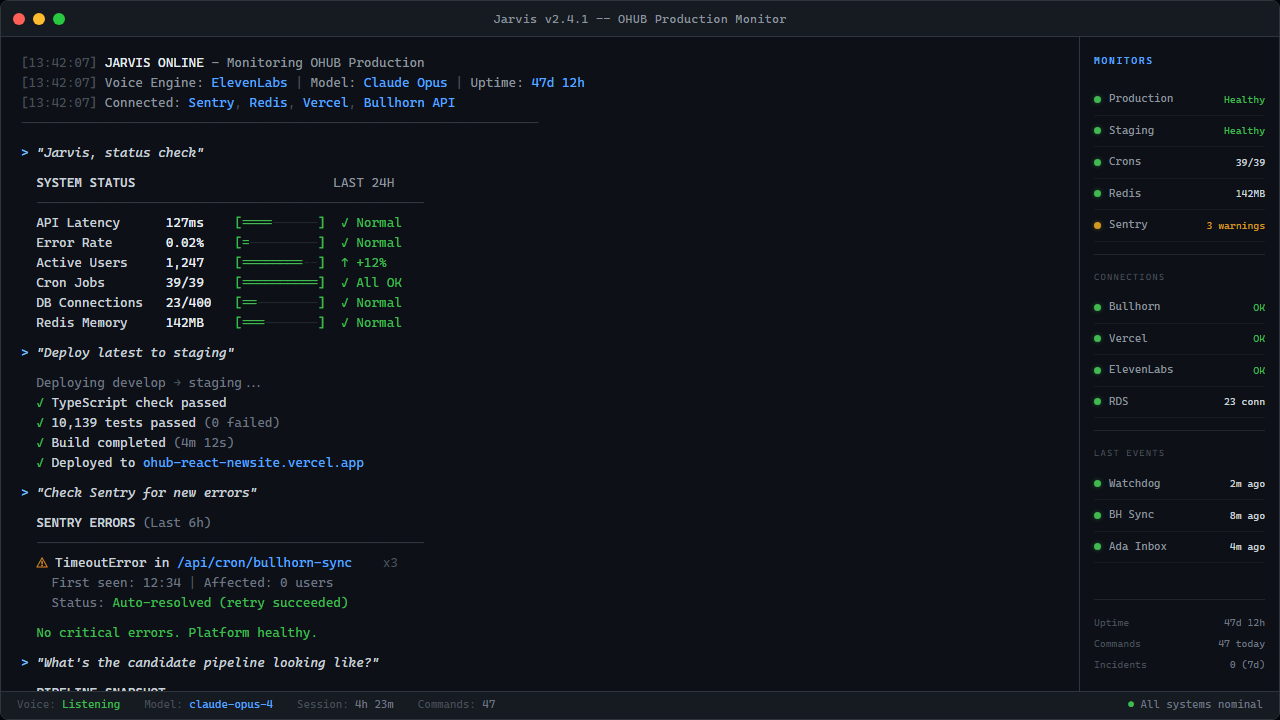Viewport: 1280px width, 720px height.
Task: Click the "LAST 24H" heading label
Action: (x=364, y=183)
